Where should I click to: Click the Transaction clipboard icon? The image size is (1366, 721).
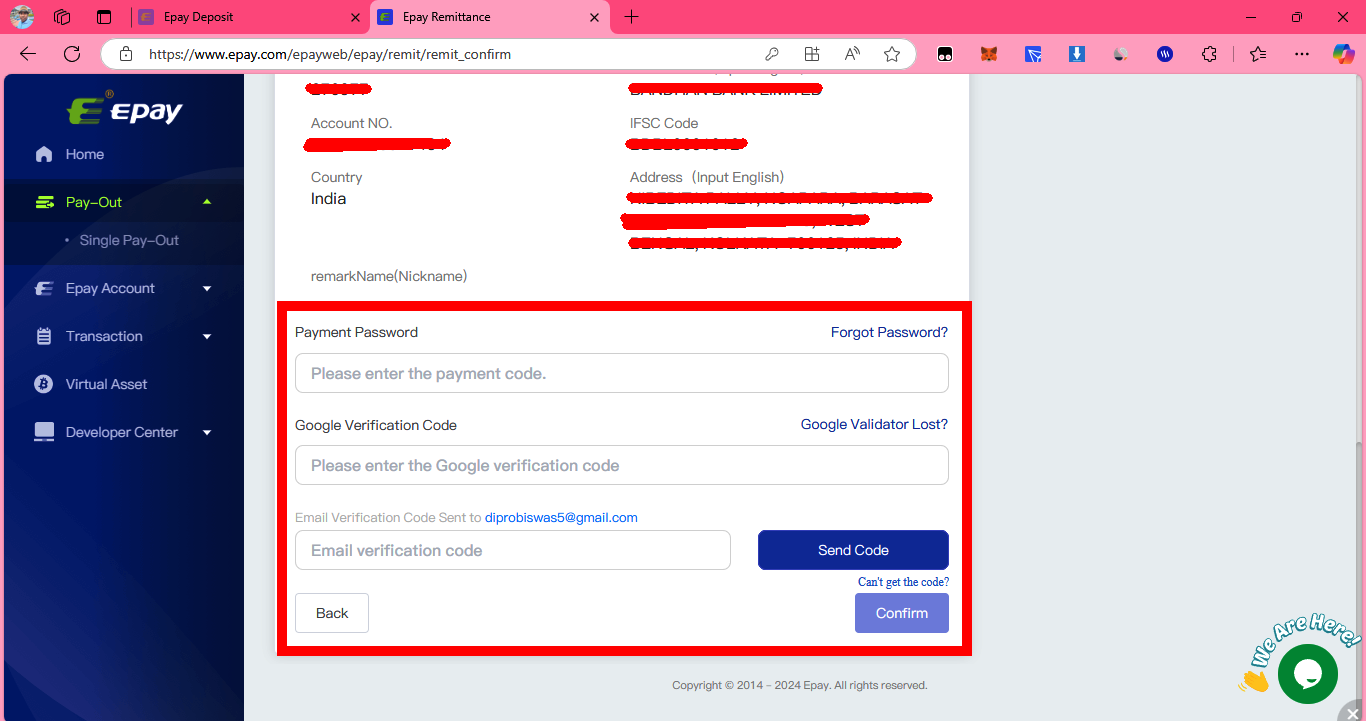(x=44, y=336)
